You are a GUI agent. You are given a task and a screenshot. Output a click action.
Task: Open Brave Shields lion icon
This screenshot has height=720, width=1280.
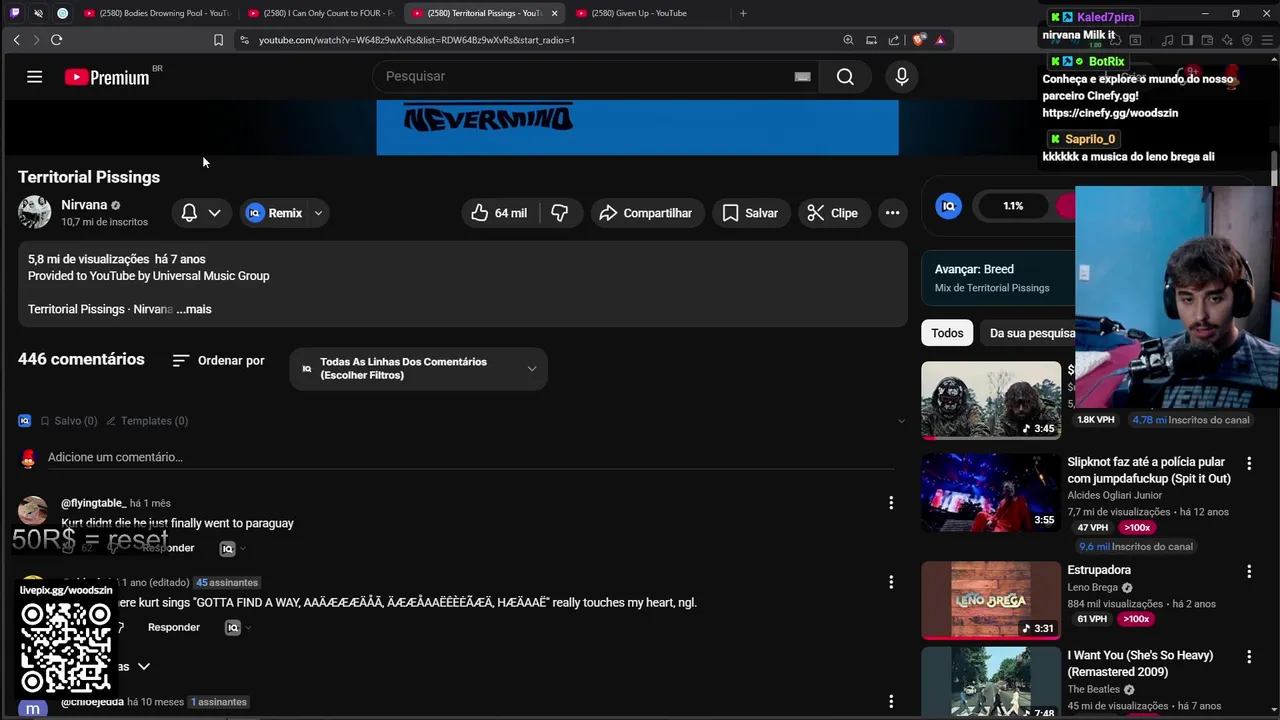pyautogui.click(x=919, y=40)
